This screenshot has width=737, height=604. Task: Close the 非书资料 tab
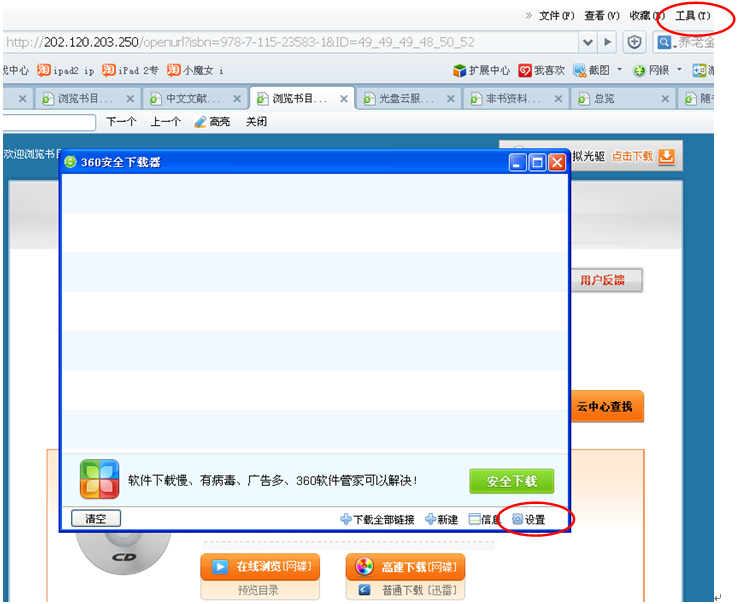coord(558,99)
